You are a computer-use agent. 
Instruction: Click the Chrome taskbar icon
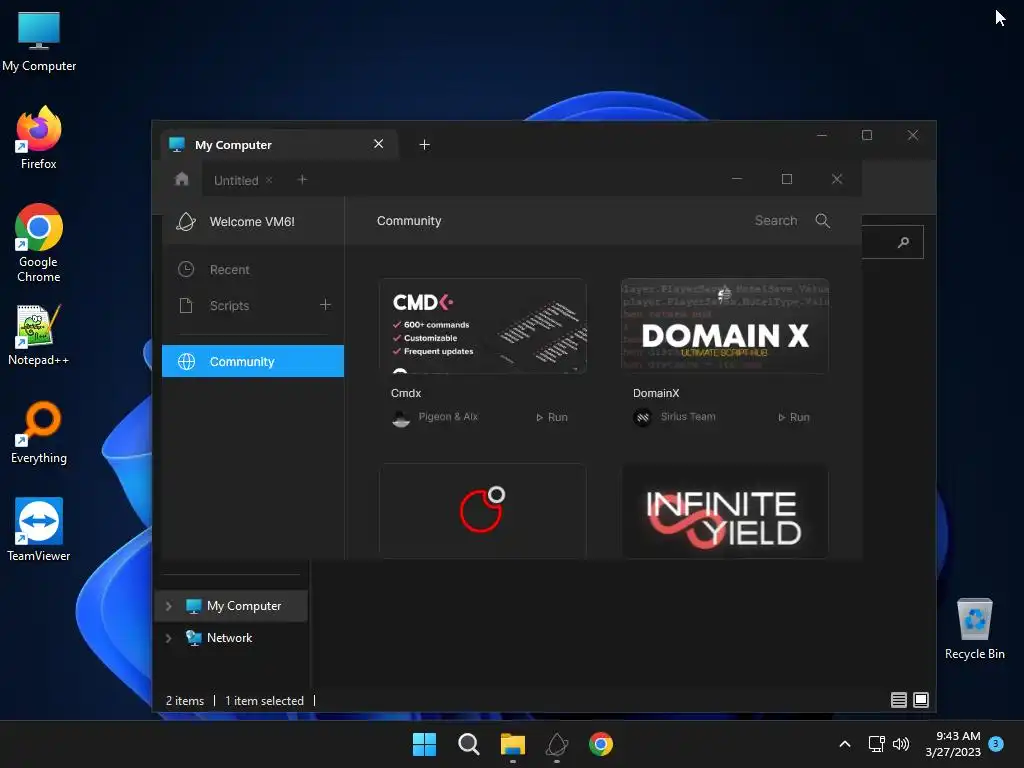tap(601, 744)
